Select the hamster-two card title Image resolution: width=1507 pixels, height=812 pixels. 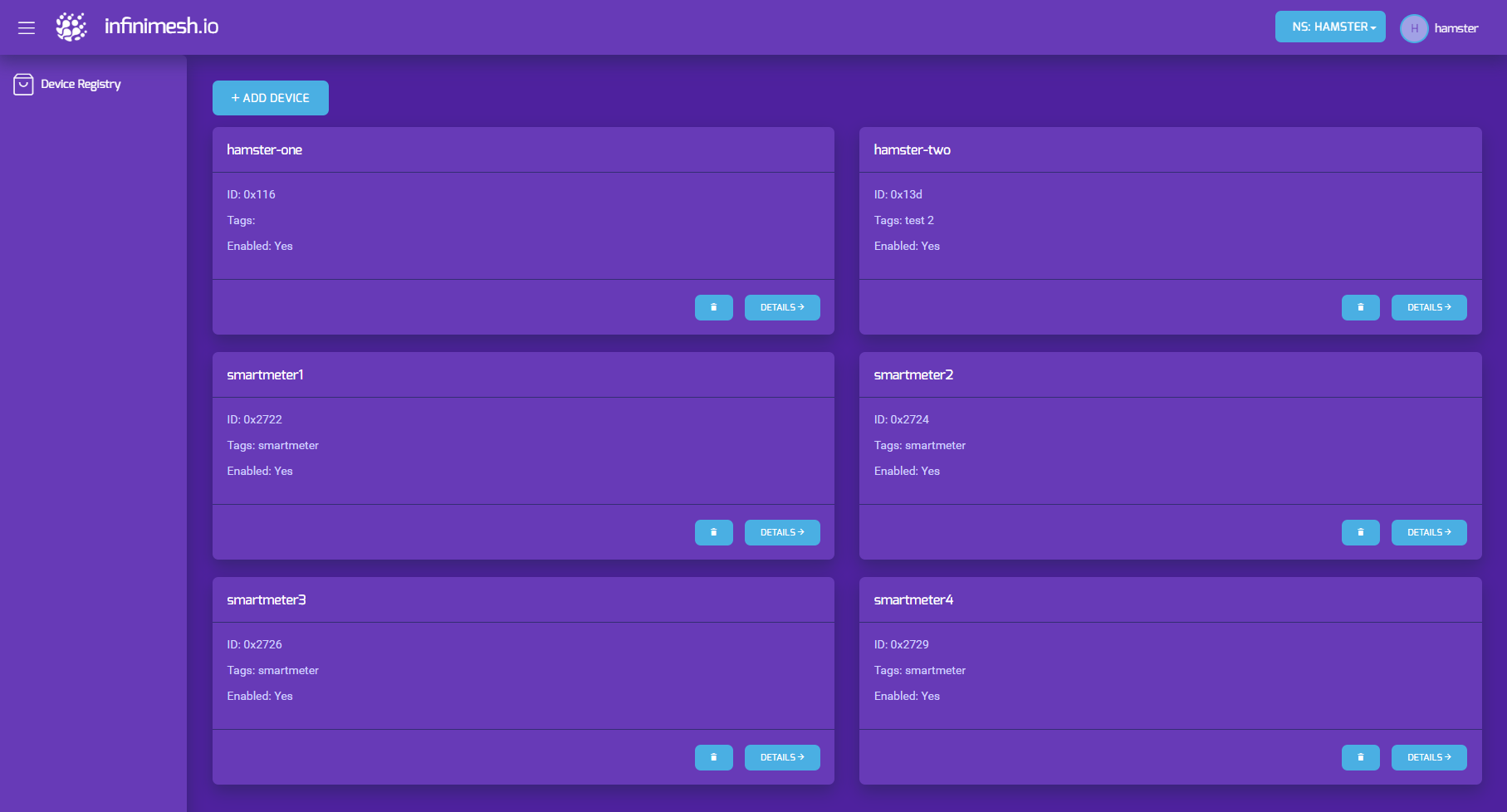(913, 149)
